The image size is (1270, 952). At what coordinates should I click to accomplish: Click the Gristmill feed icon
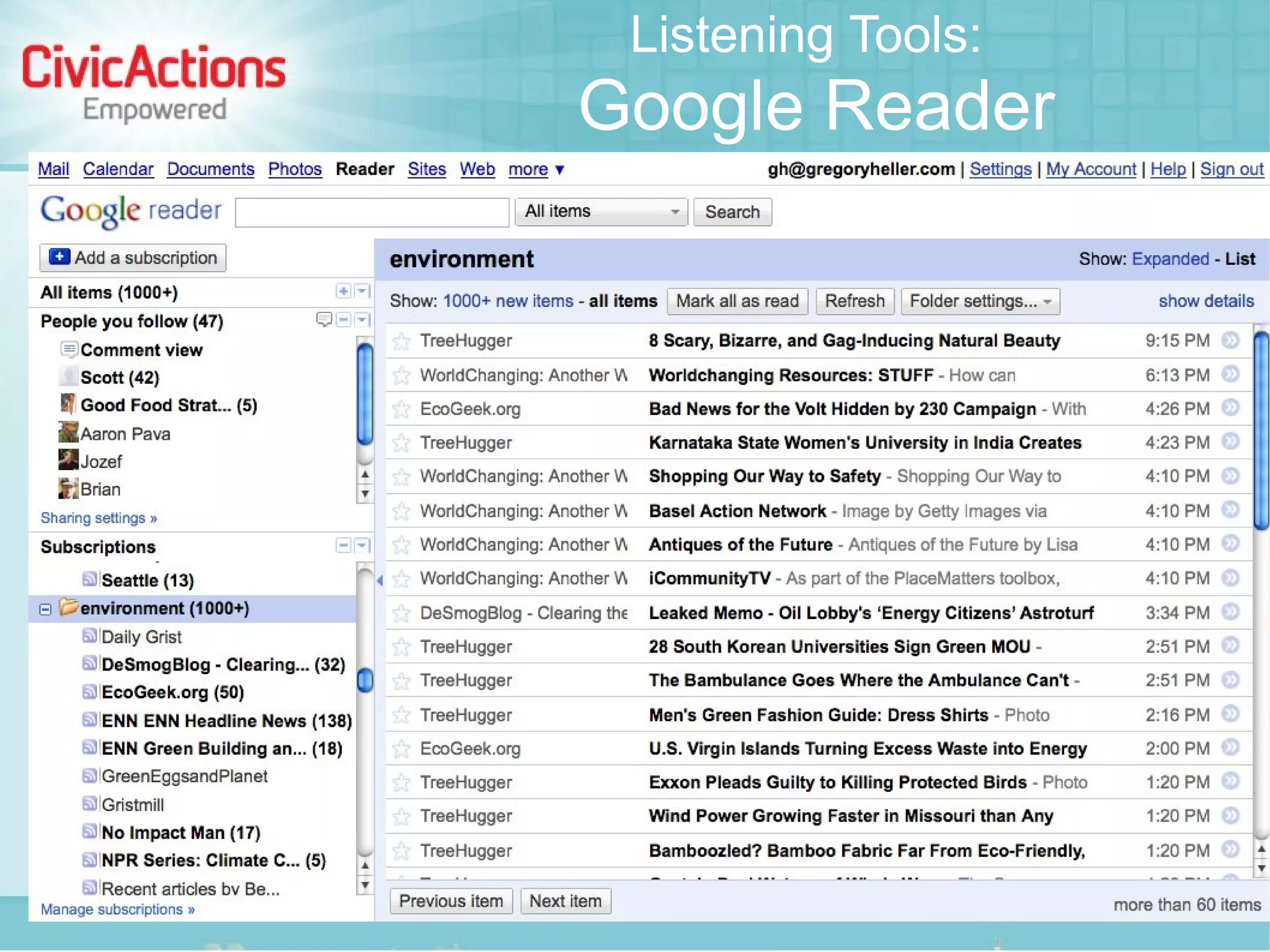[90, 804]
